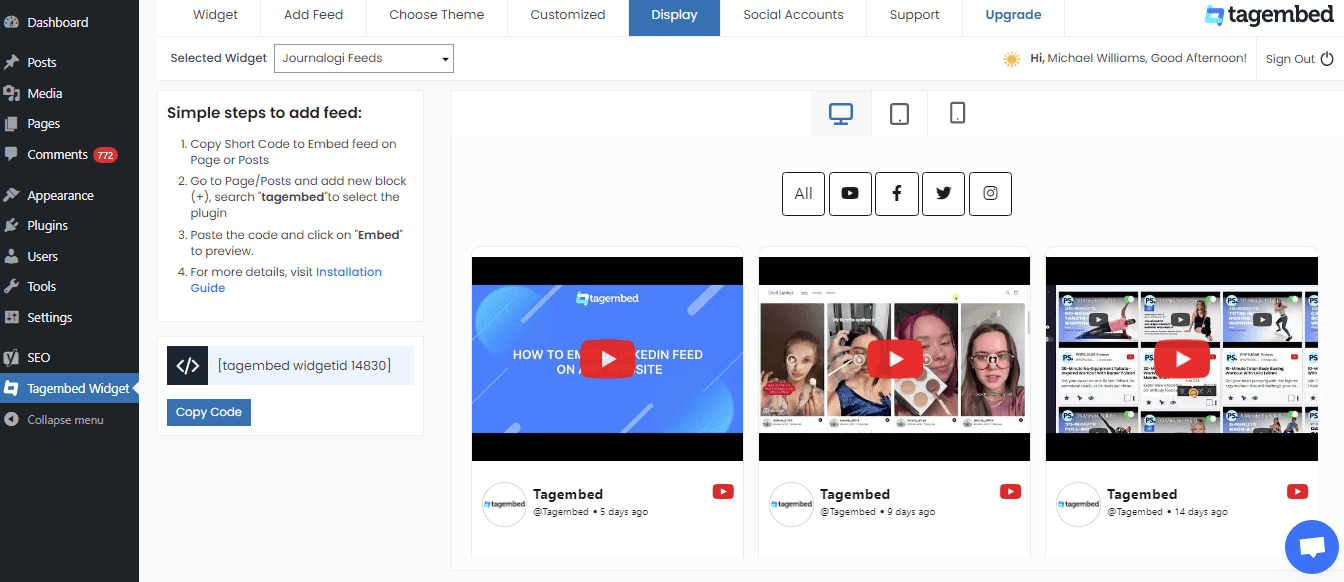Click the Sign Out power icon
This screenshot has height=582, width=1344.
[1328, 59]
